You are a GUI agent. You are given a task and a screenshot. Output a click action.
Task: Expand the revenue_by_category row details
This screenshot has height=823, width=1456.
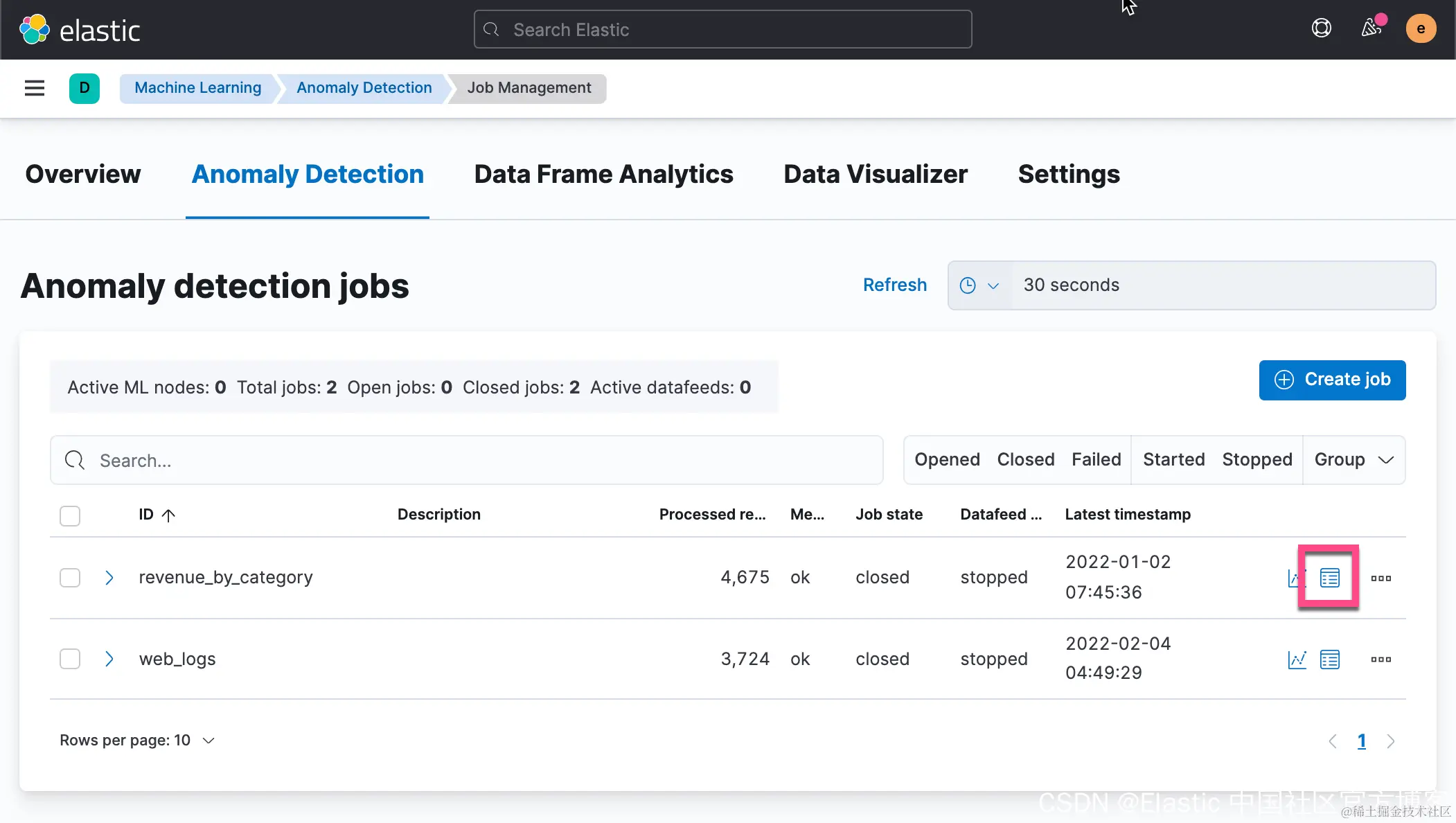[109, 578]
